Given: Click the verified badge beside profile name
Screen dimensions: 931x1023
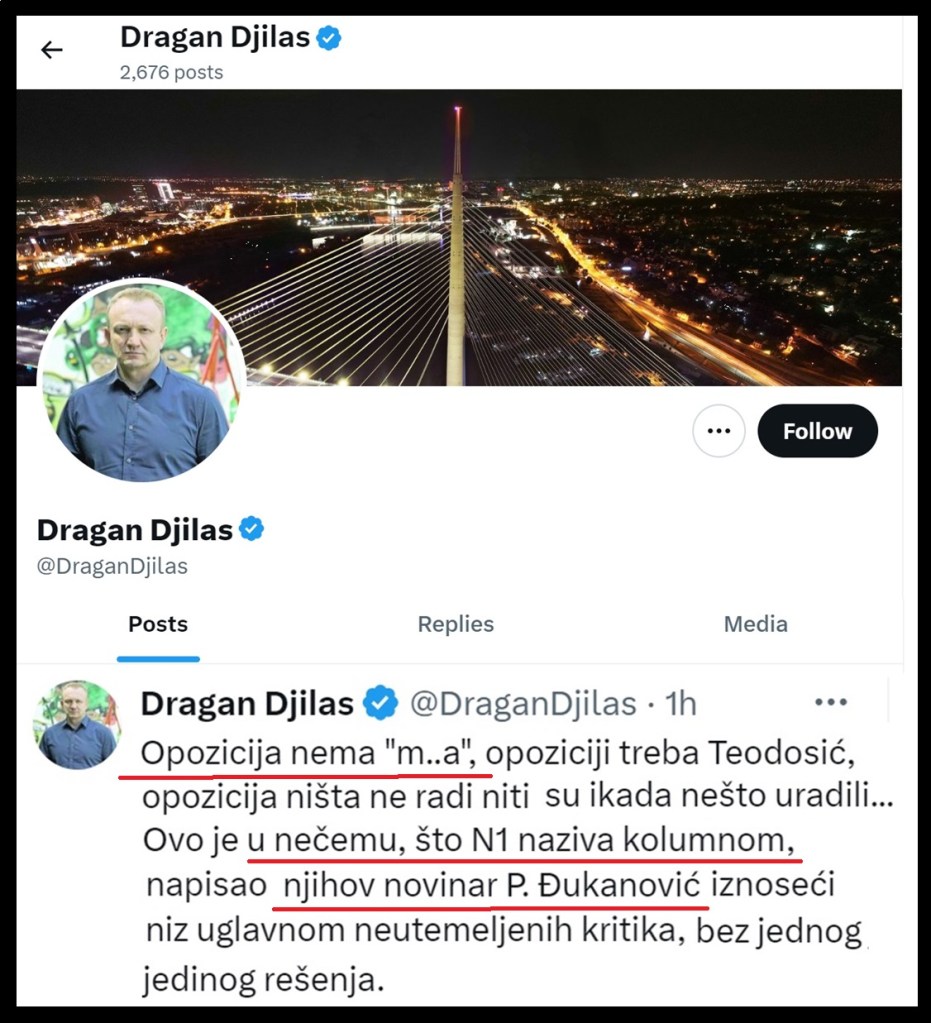Looking at the screenshot, I should (251, 529).
